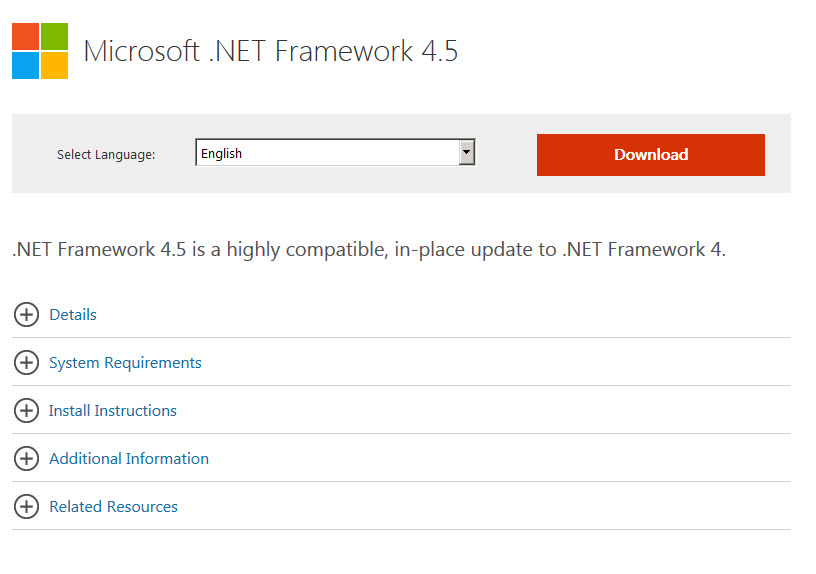The height and width of the screenshot is (574, 816).
Task: Click the green square of the Microsoft logo
Action: coord(55,36)
